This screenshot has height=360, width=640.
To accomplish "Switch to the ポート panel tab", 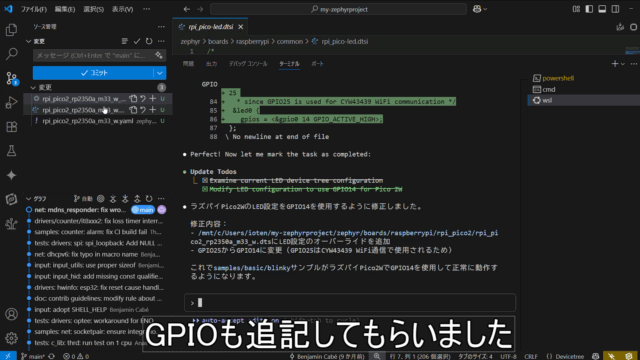I will point(317,64).
